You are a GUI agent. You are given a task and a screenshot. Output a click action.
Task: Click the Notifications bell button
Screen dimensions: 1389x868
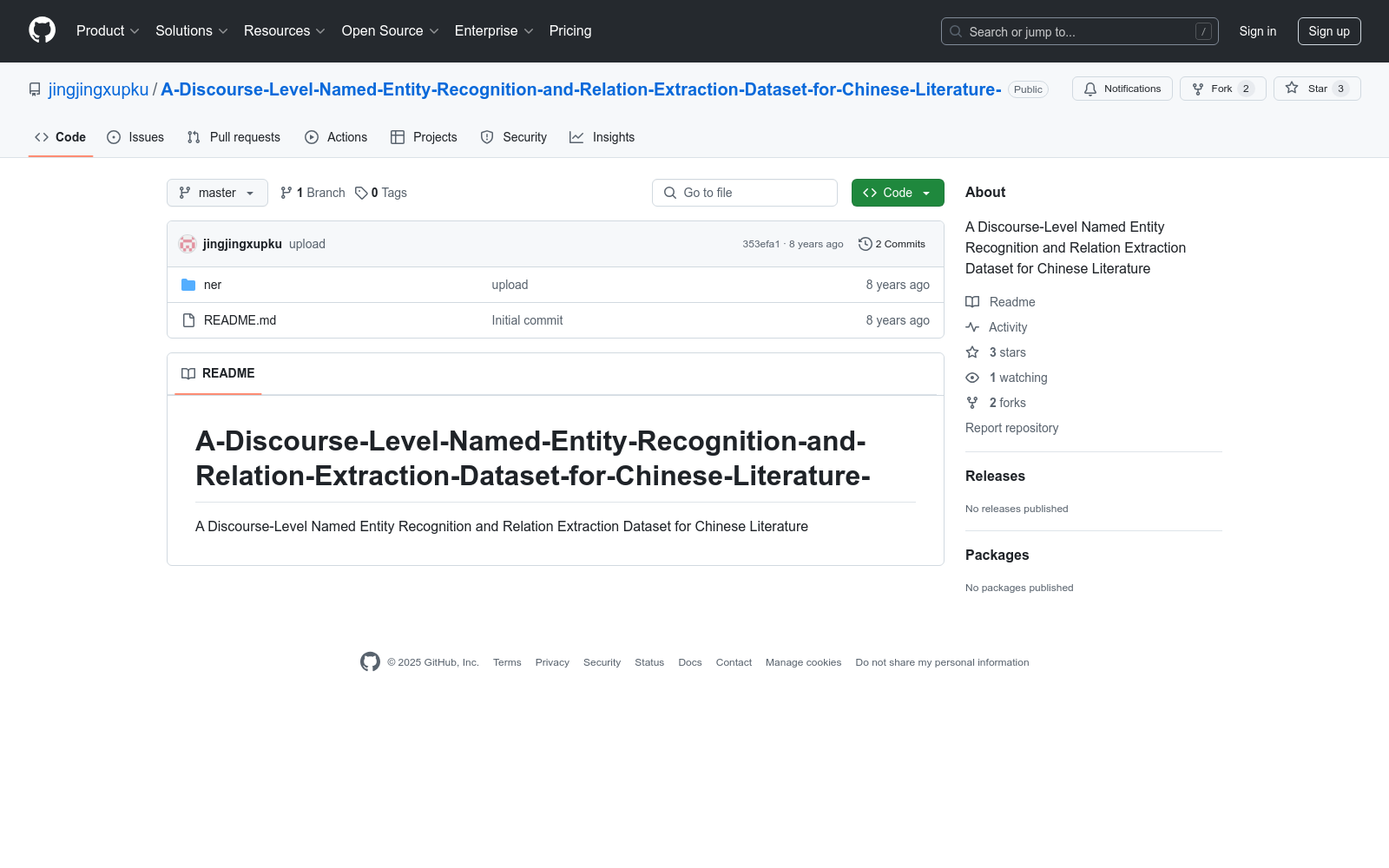click(1122, 89)
